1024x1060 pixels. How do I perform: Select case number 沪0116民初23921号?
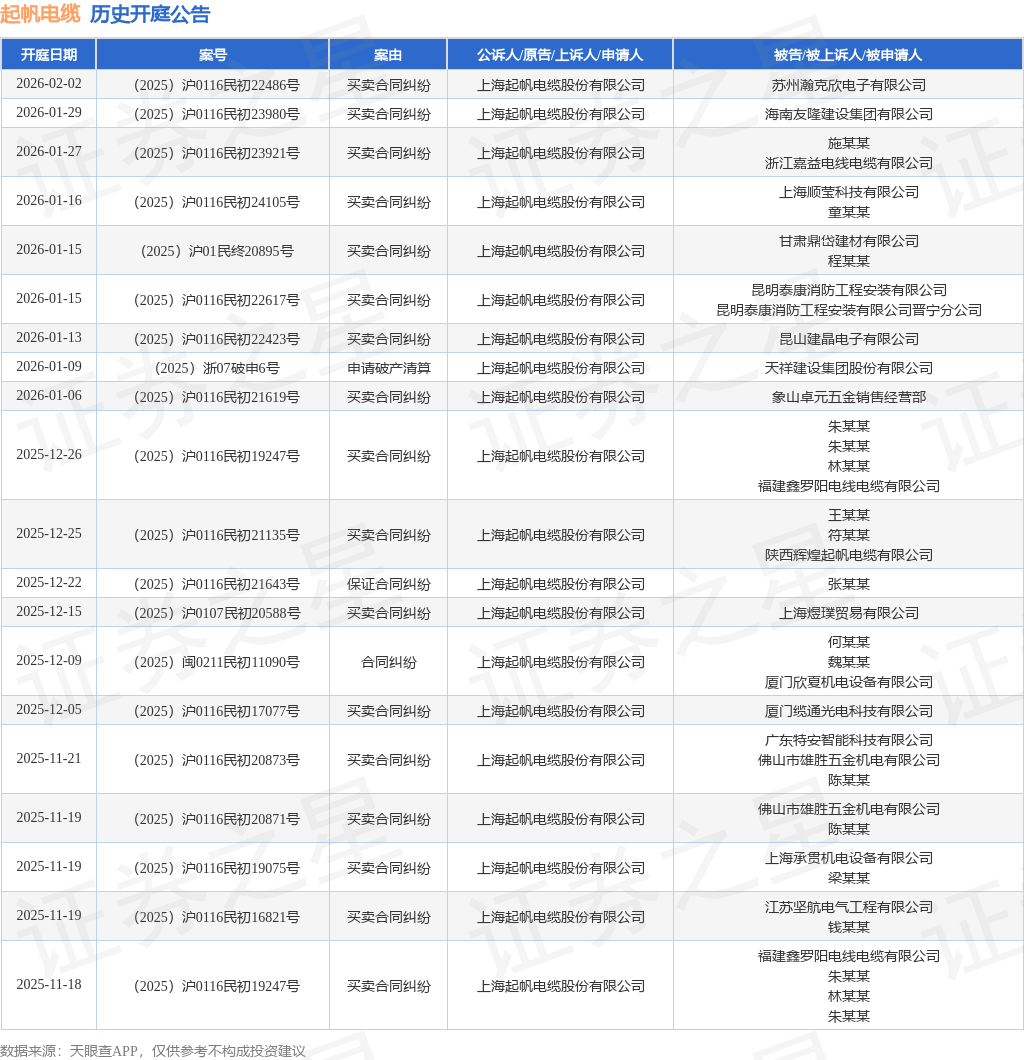pyautogui.click(x=216, y=153)
